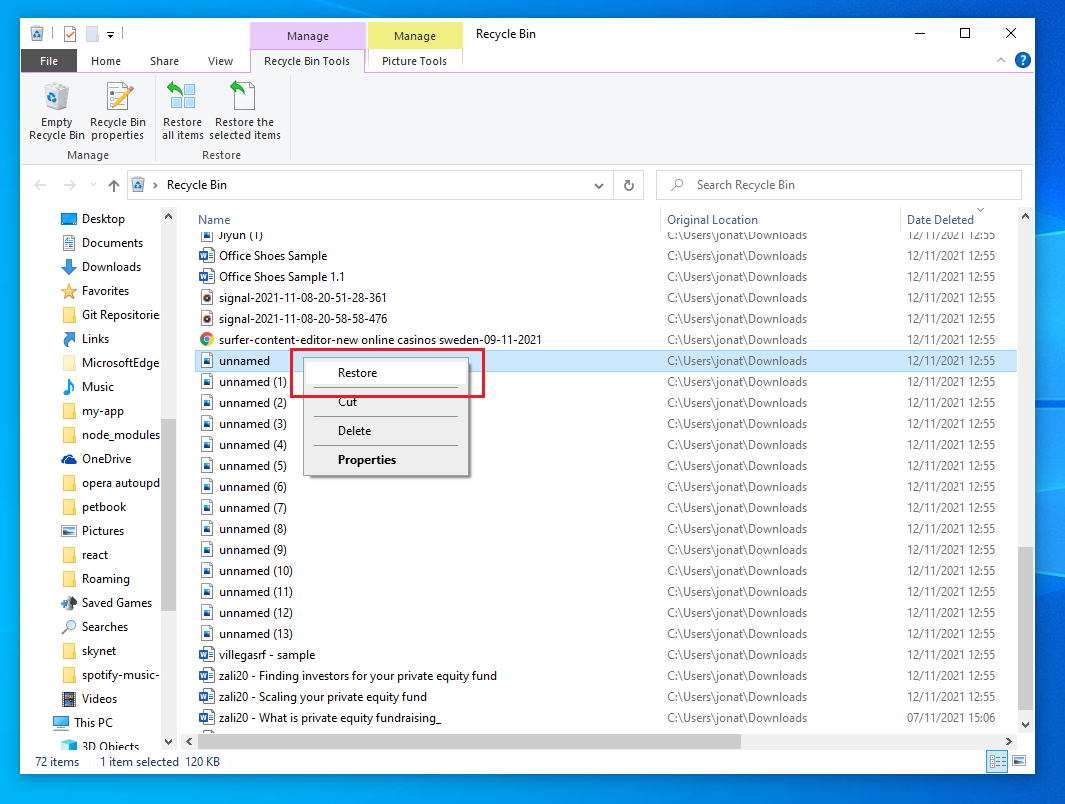Open Customize Quick Access Toolbar dropdown
The width and height of the screenshot is (1065, 804).
point(110,34)
